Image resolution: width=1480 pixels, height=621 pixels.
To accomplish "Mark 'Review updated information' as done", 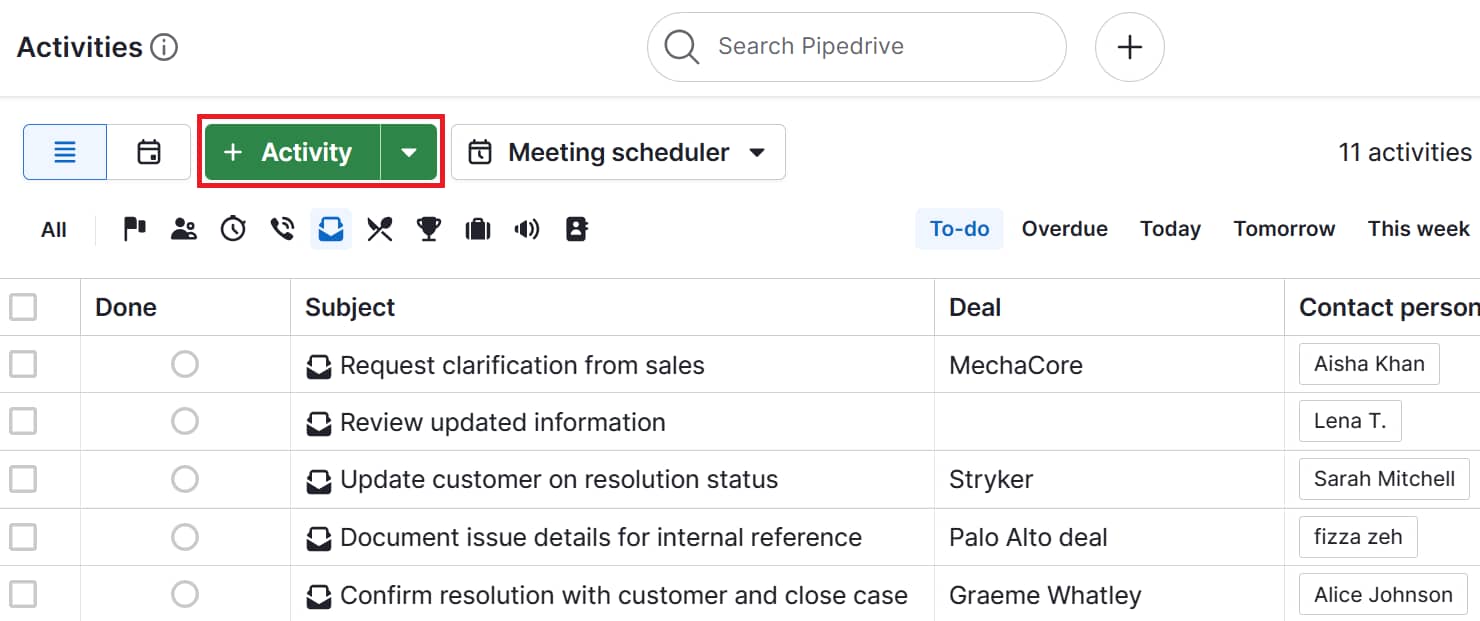I will 185,421.
